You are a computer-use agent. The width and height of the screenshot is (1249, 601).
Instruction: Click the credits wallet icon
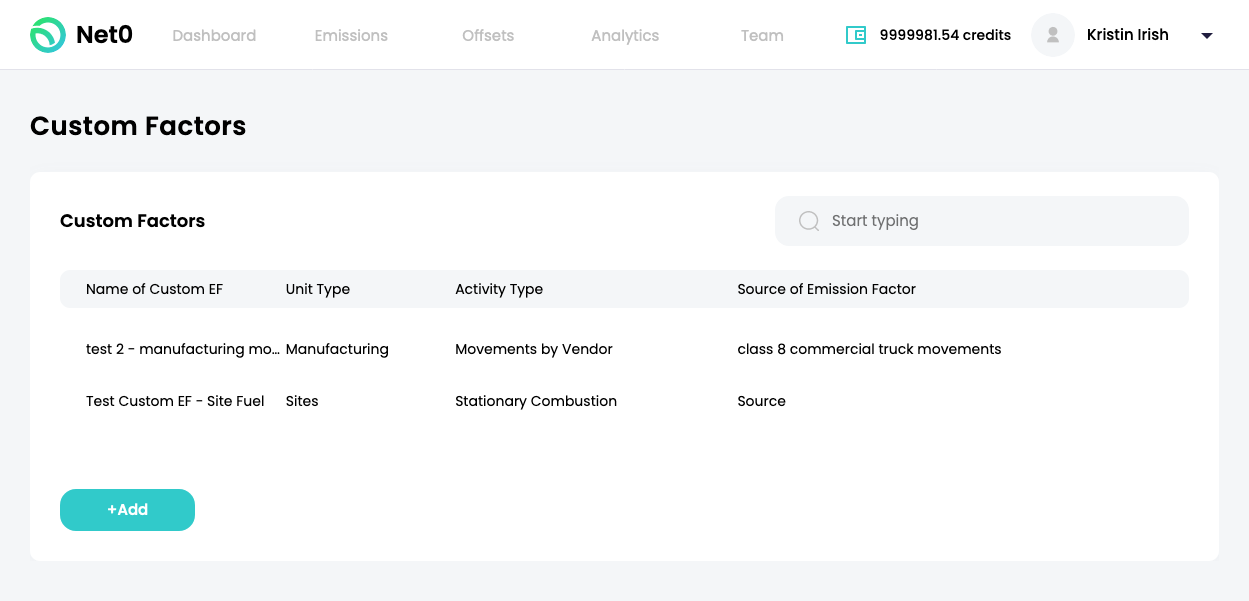[856, 35]
